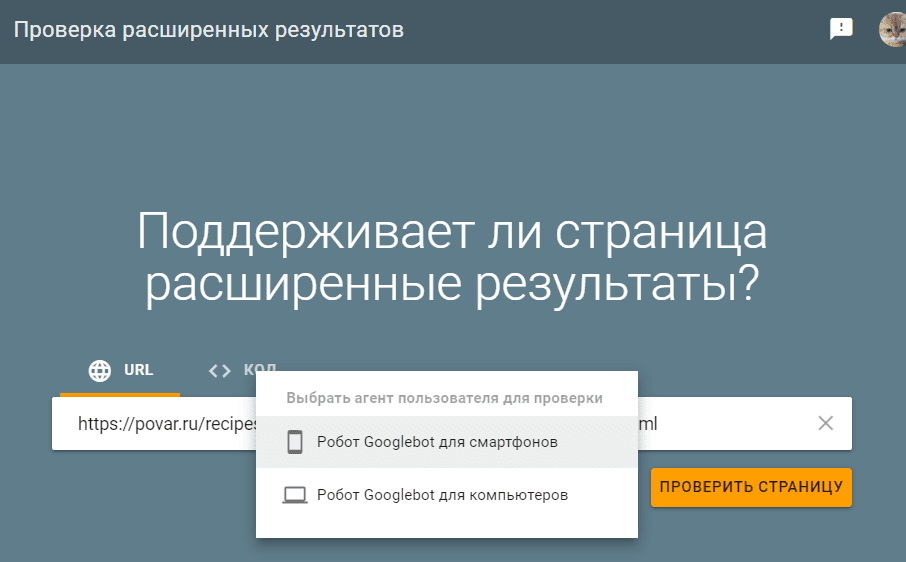Choose Googlebot for computers option
Image resolution: width=906 pixels, height=562 pixels.
pyautogui.click(x=447, y=495)
